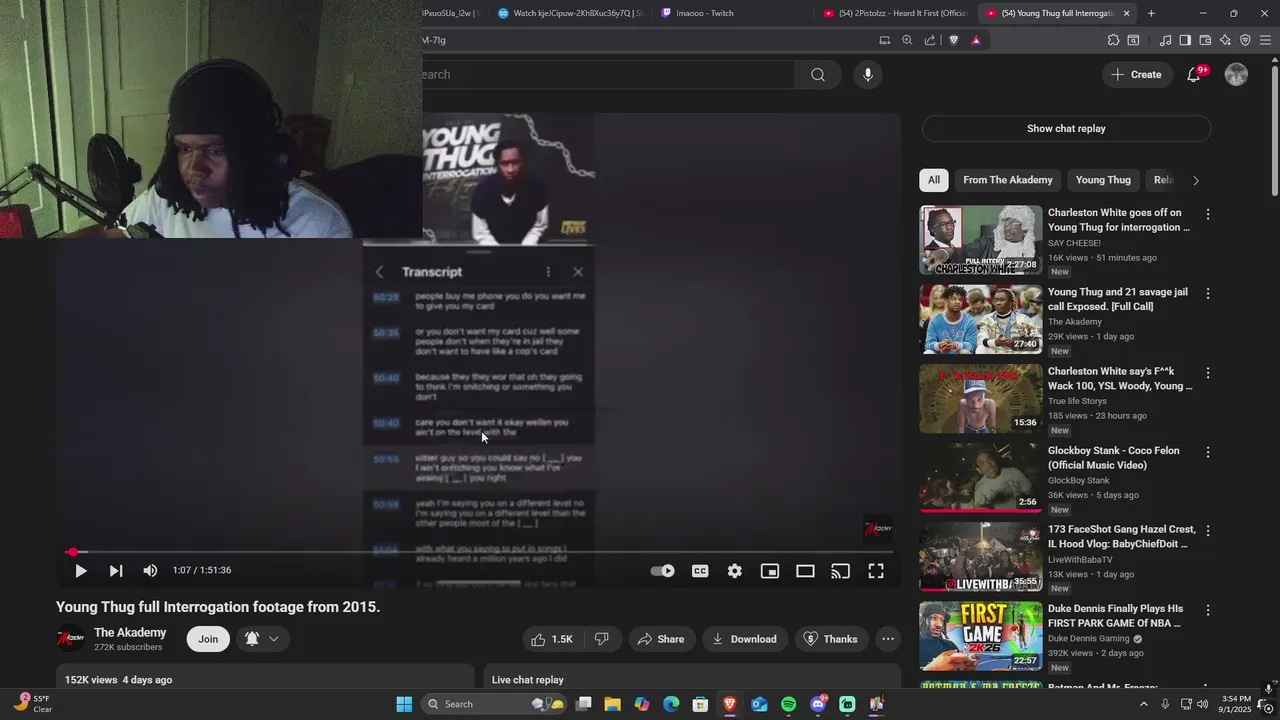Switch to the lmaooo Twitch tab
This screenshot has width=1280, height=720.
(705, 13)
